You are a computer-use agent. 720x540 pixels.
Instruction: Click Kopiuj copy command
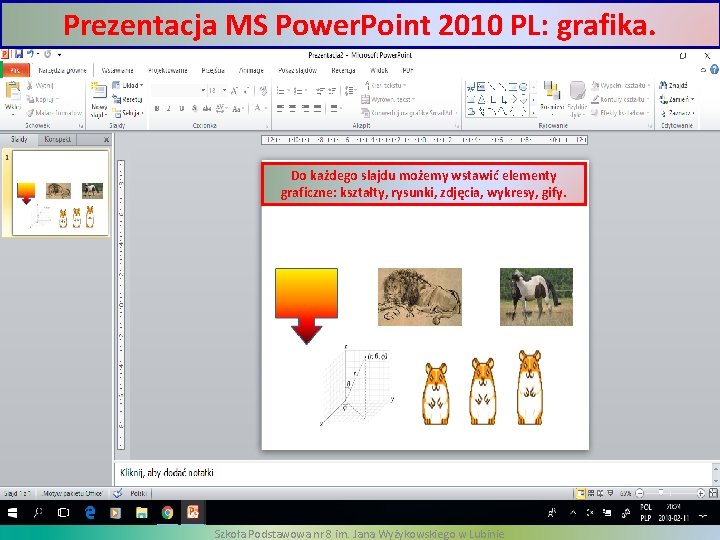click(x=42, y=99)
